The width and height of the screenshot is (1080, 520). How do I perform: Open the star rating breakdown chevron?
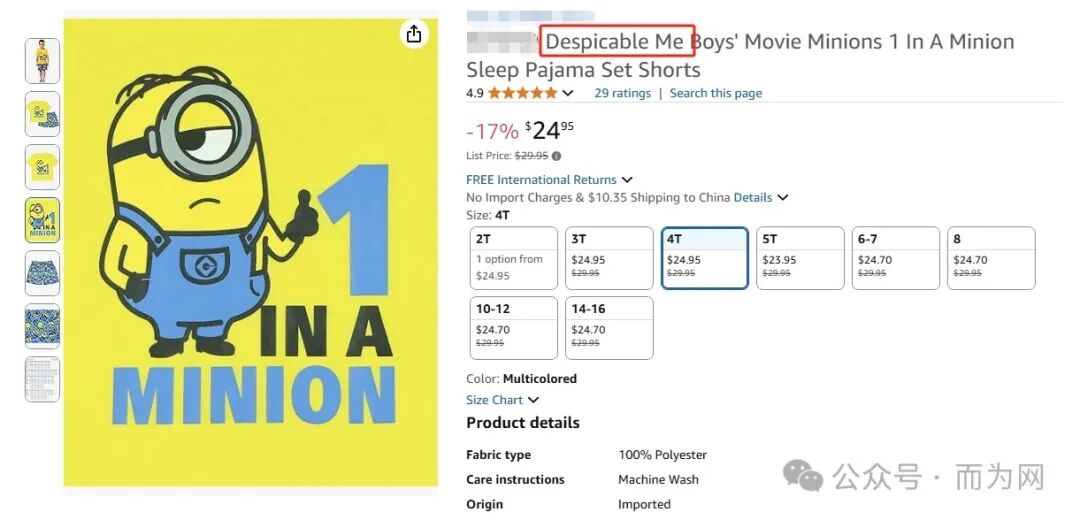[568, 93]
